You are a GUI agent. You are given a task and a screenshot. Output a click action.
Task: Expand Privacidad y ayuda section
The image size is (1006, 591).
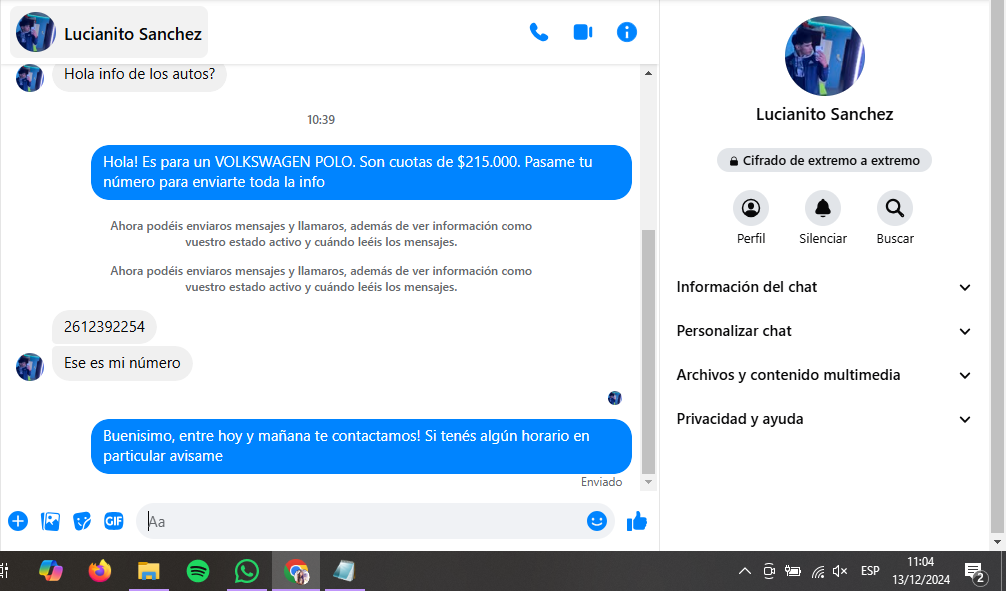coord(824,419)
